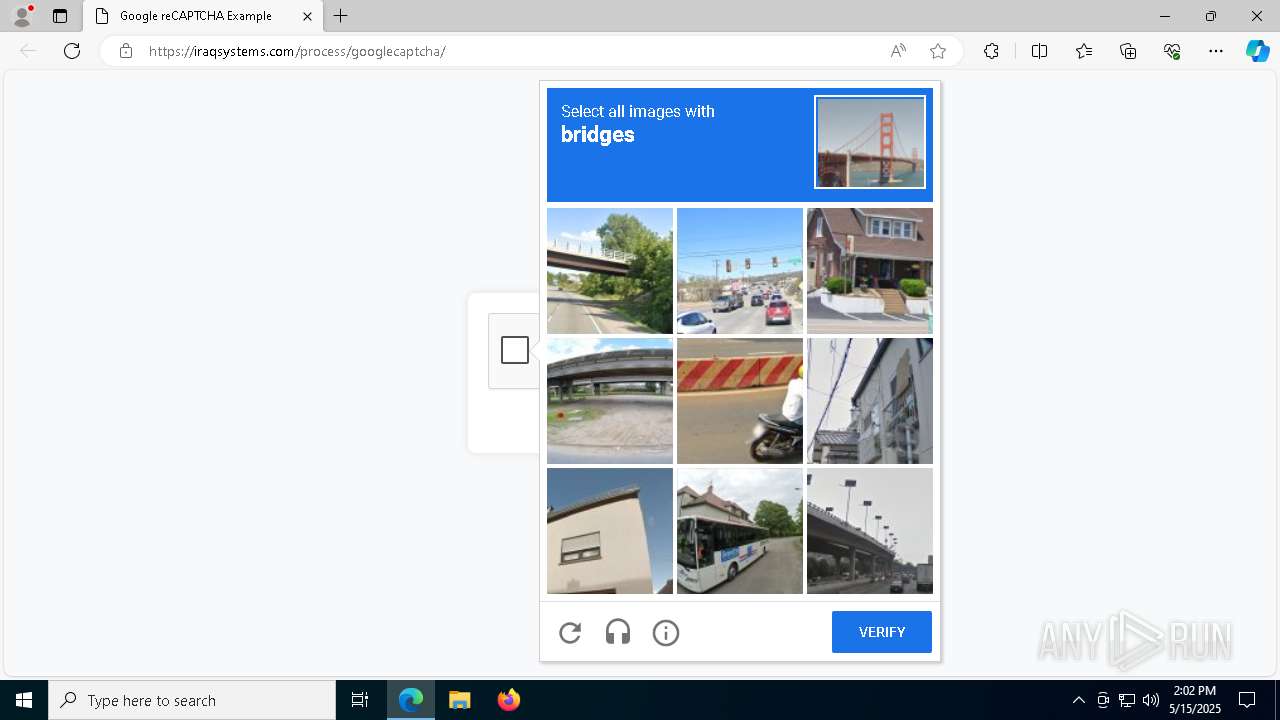The width and height of the screenshot is (1280, 720).
Task: Select the brick house with stairs tile
Action: (870, 271)
